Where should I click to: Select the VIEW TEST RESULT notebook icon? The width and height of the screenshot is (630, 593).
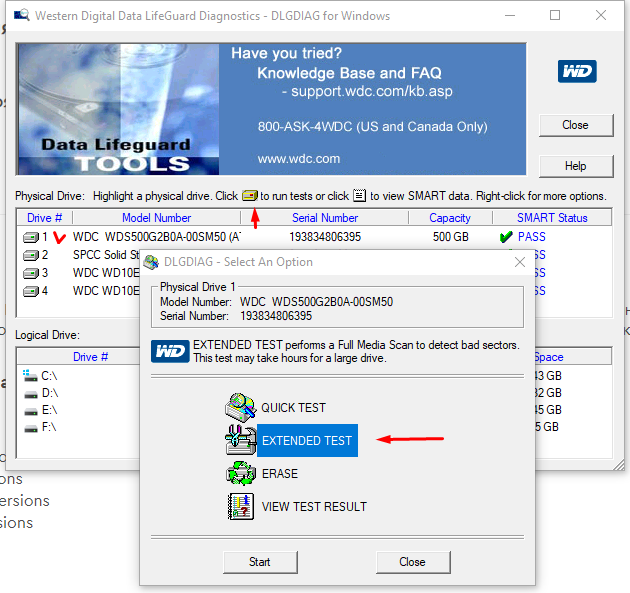click(x=241, y=506)
